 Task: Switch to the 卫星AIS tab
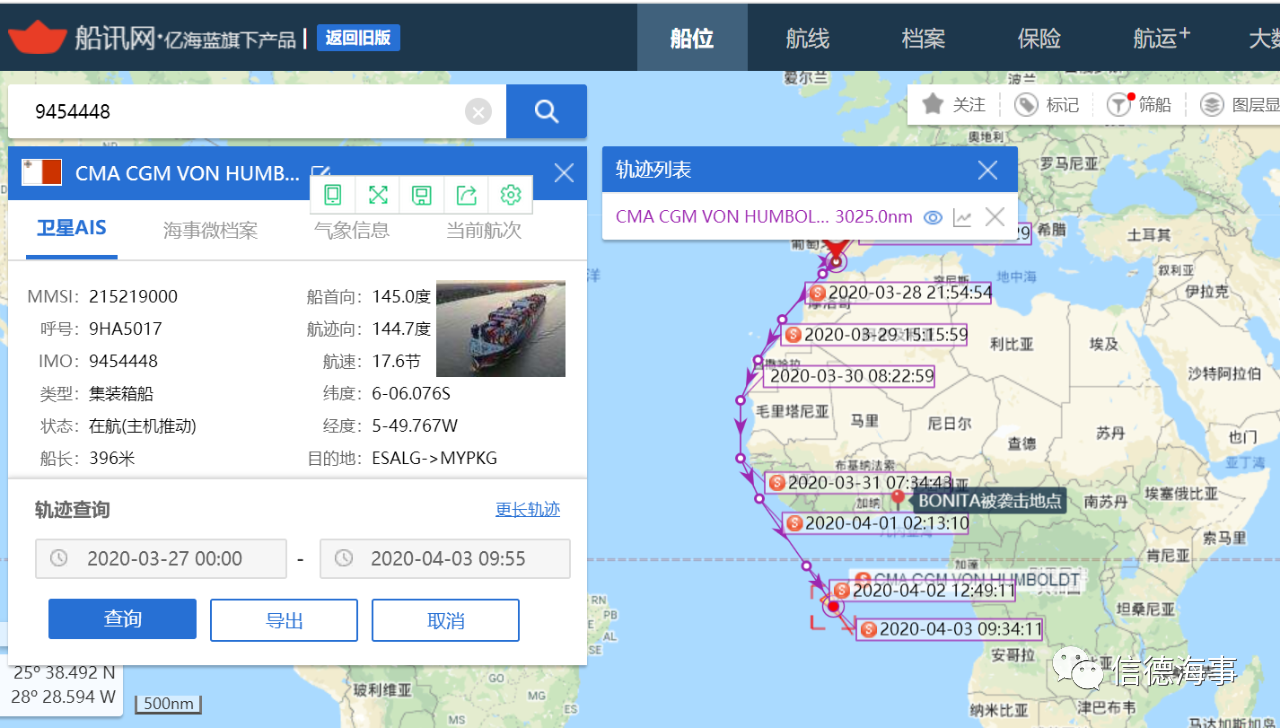[71, 229]
